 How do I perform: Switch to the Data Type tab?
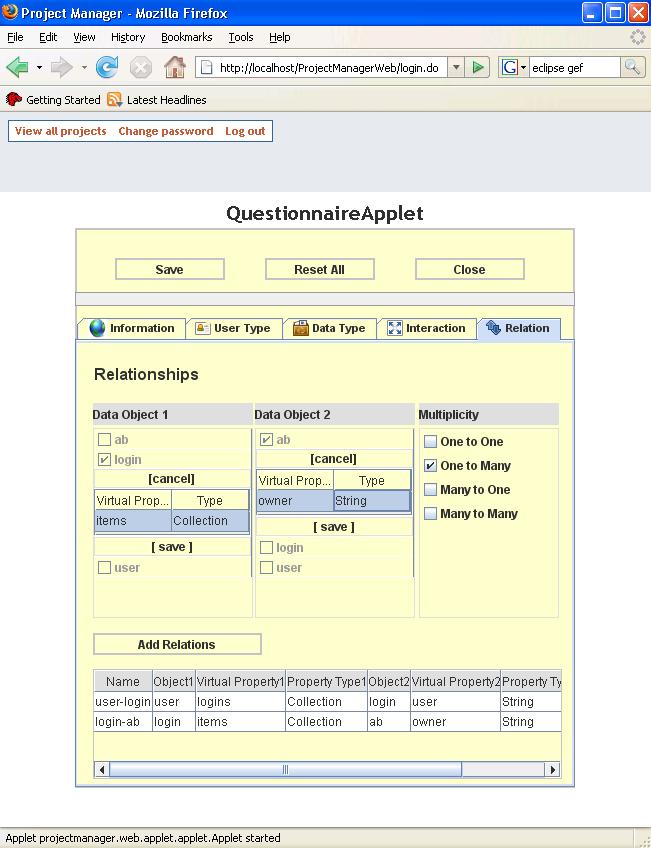329,328
